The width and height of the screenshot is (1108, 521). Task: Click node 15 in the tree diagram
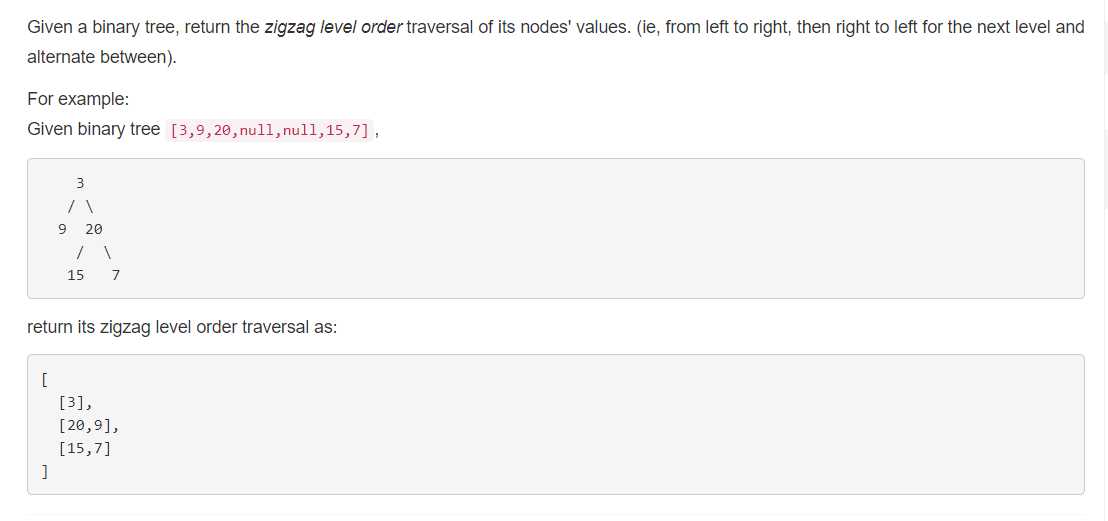click(x=76, y=275)
